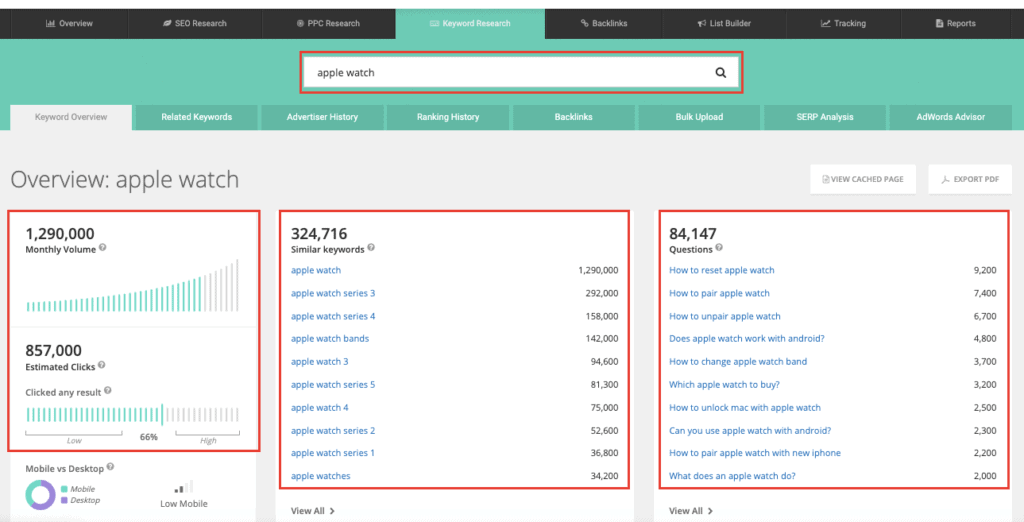This screenshot has height=522, width=1024.
Task: Expand View All under Similar keywords
Action: click(x=312, y=511)
